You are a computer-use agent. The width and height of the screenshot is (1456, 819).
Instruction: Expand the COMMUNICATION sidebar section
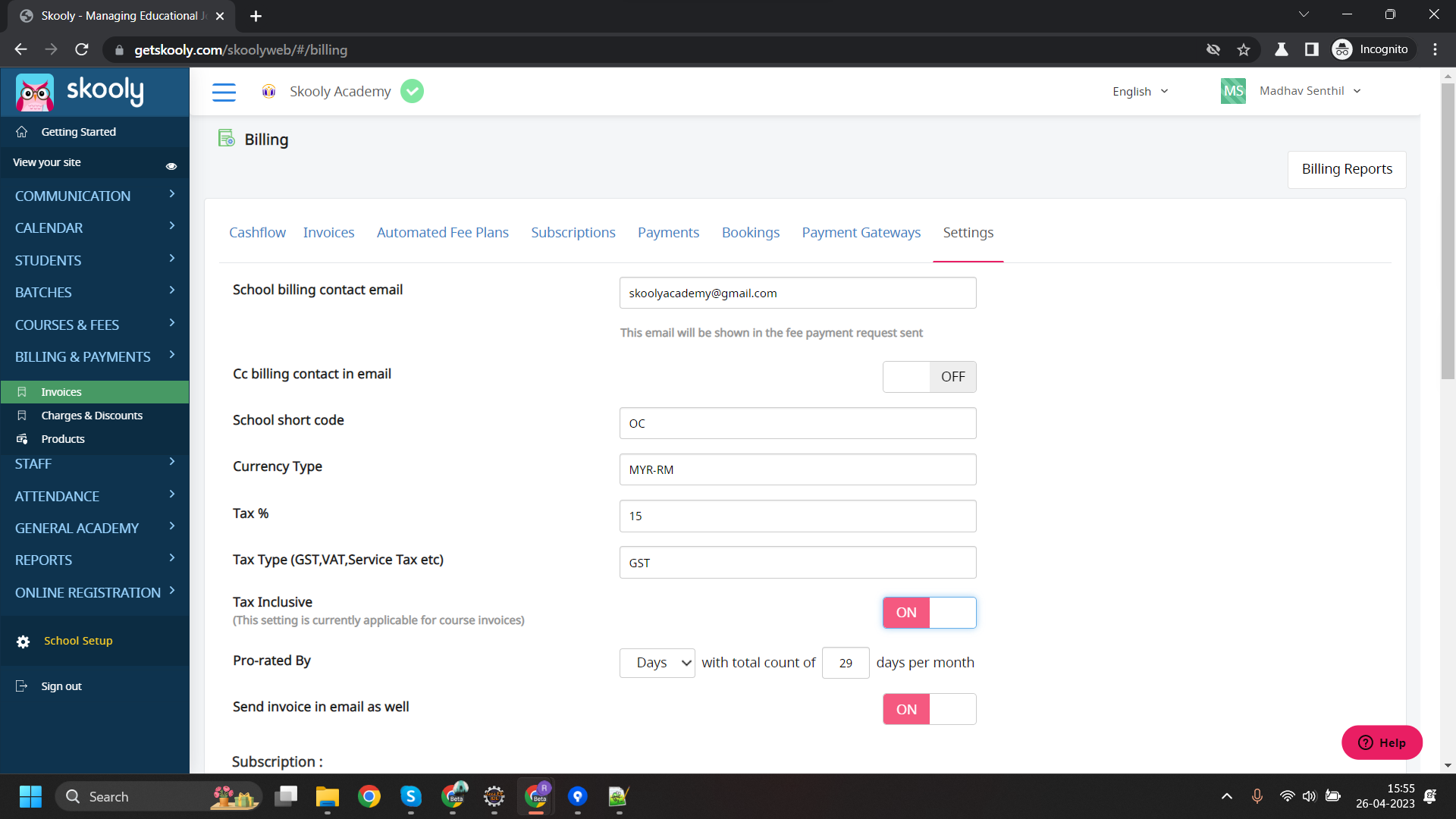95,196
